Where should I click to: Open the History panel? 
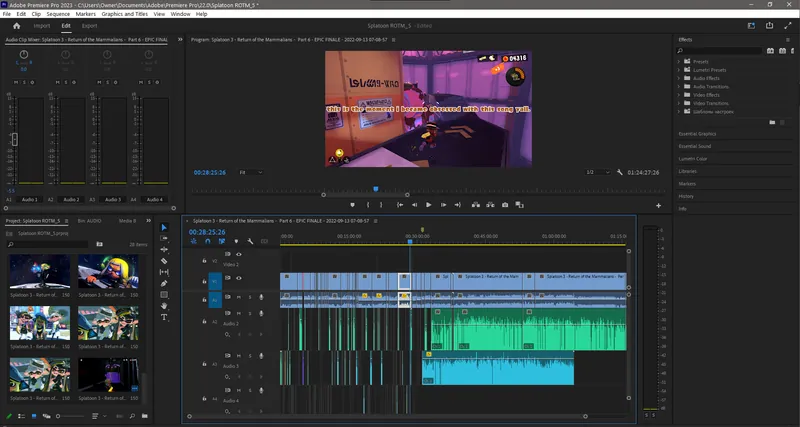(x=686, y=196)
